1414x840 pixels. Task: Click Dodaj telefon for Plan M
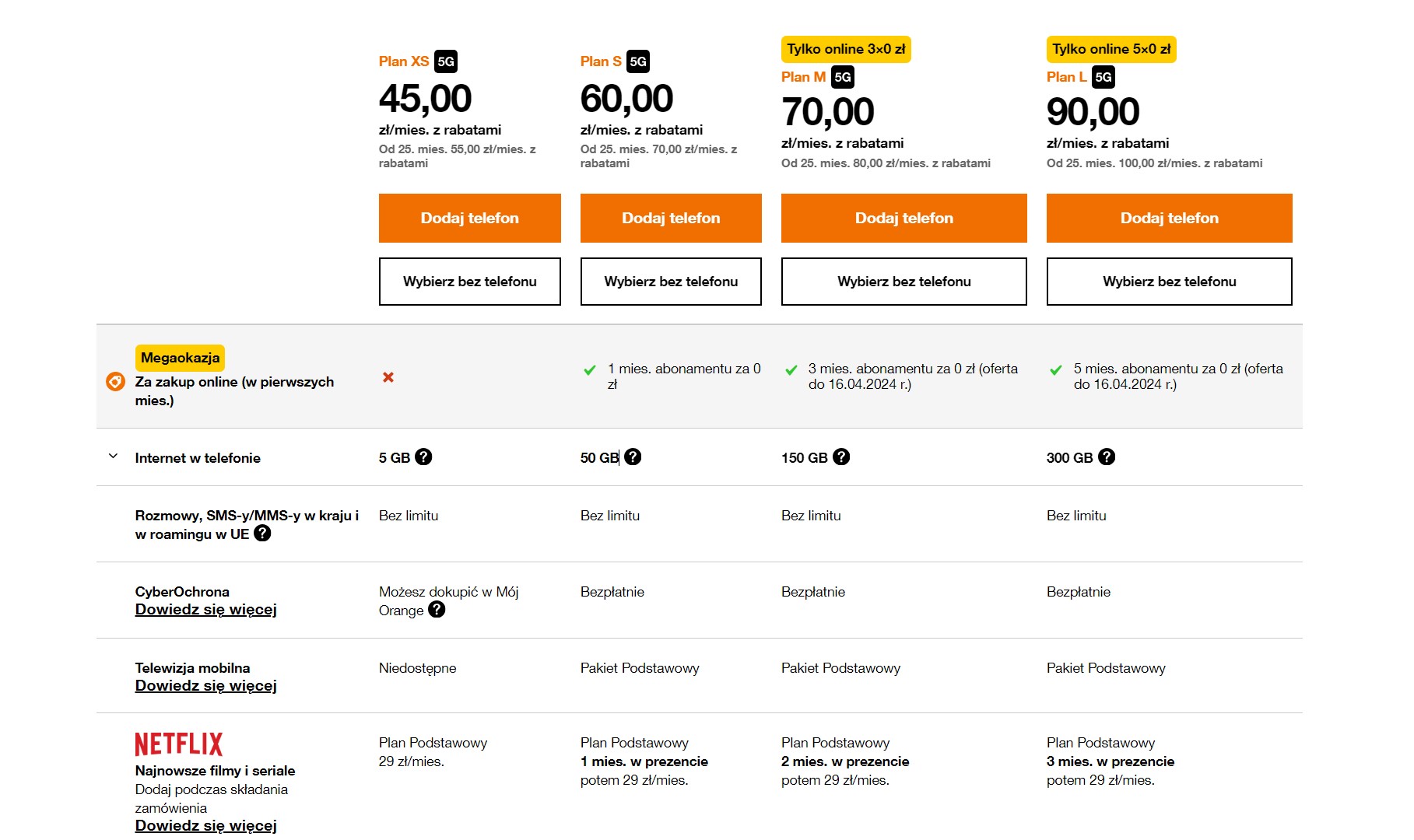tap(904, 218)
